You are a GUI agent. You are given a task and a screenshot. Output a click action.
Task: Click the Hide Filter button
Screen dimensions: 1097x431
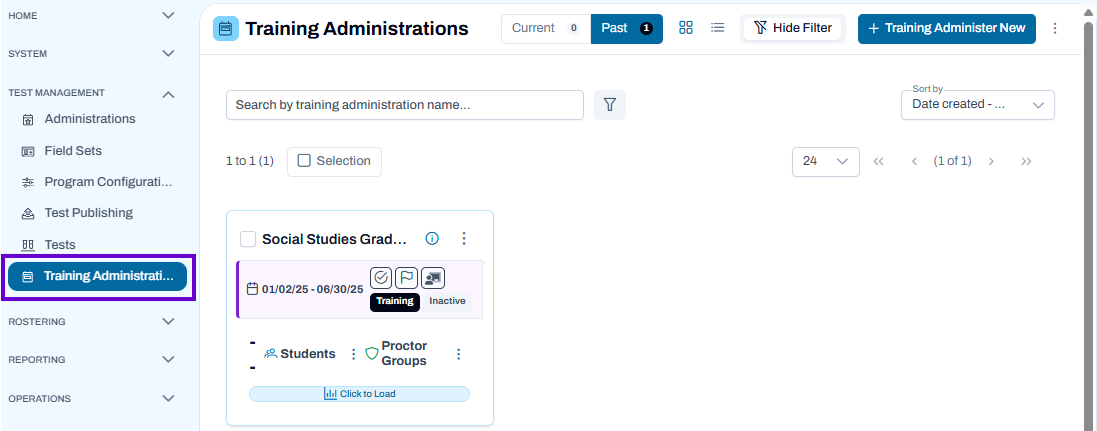pyautogui.click(x=793, y=29)
